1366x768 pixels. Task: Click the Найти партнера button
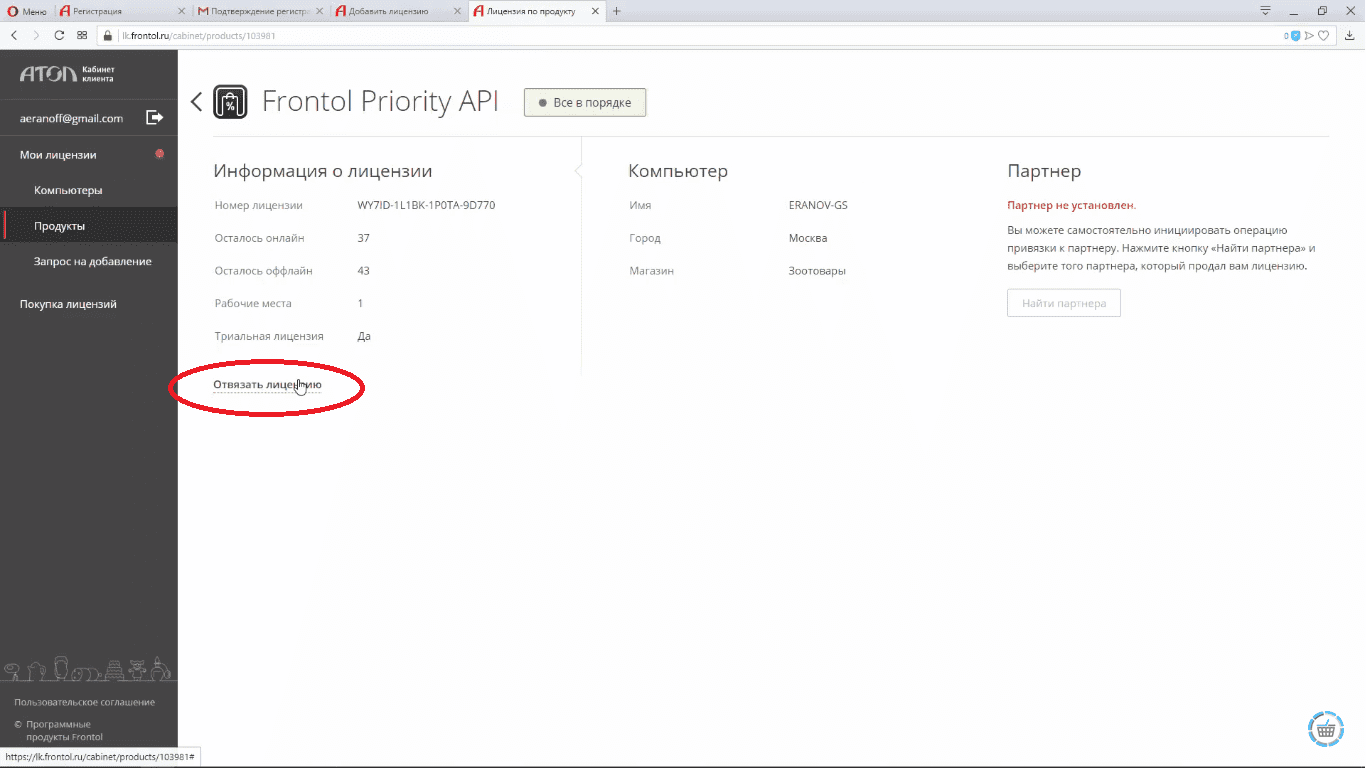click(x=1064, y=303)
